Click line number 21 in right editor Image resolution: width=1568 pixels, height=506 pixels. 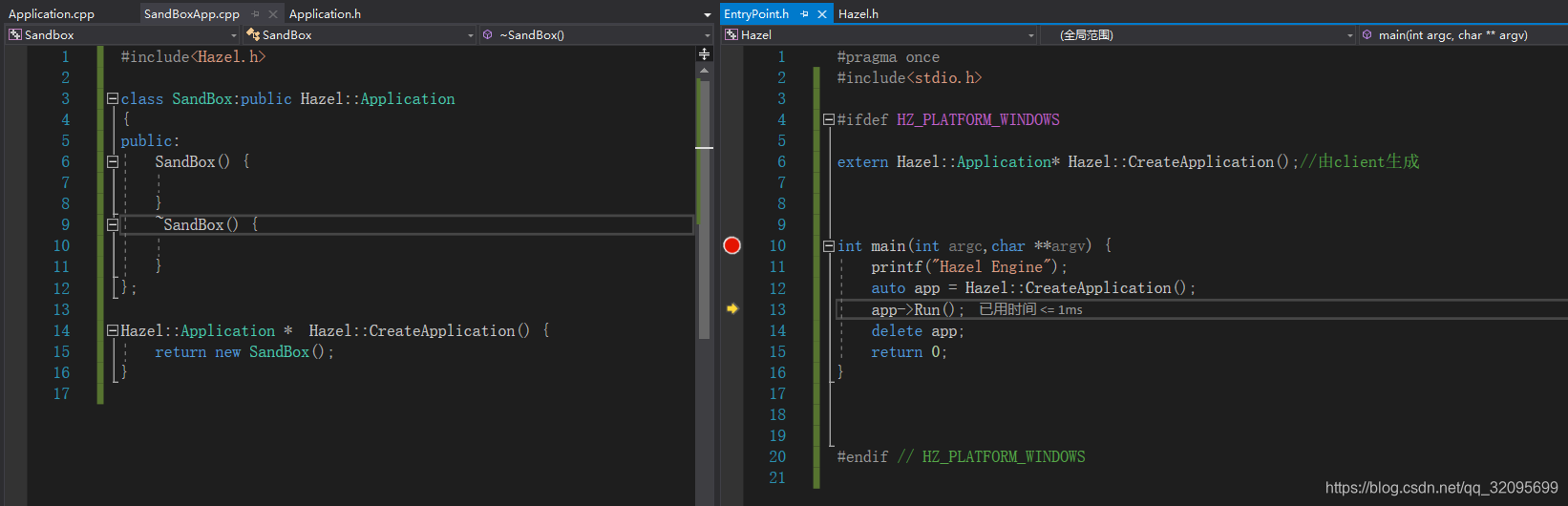click(777, 477)
